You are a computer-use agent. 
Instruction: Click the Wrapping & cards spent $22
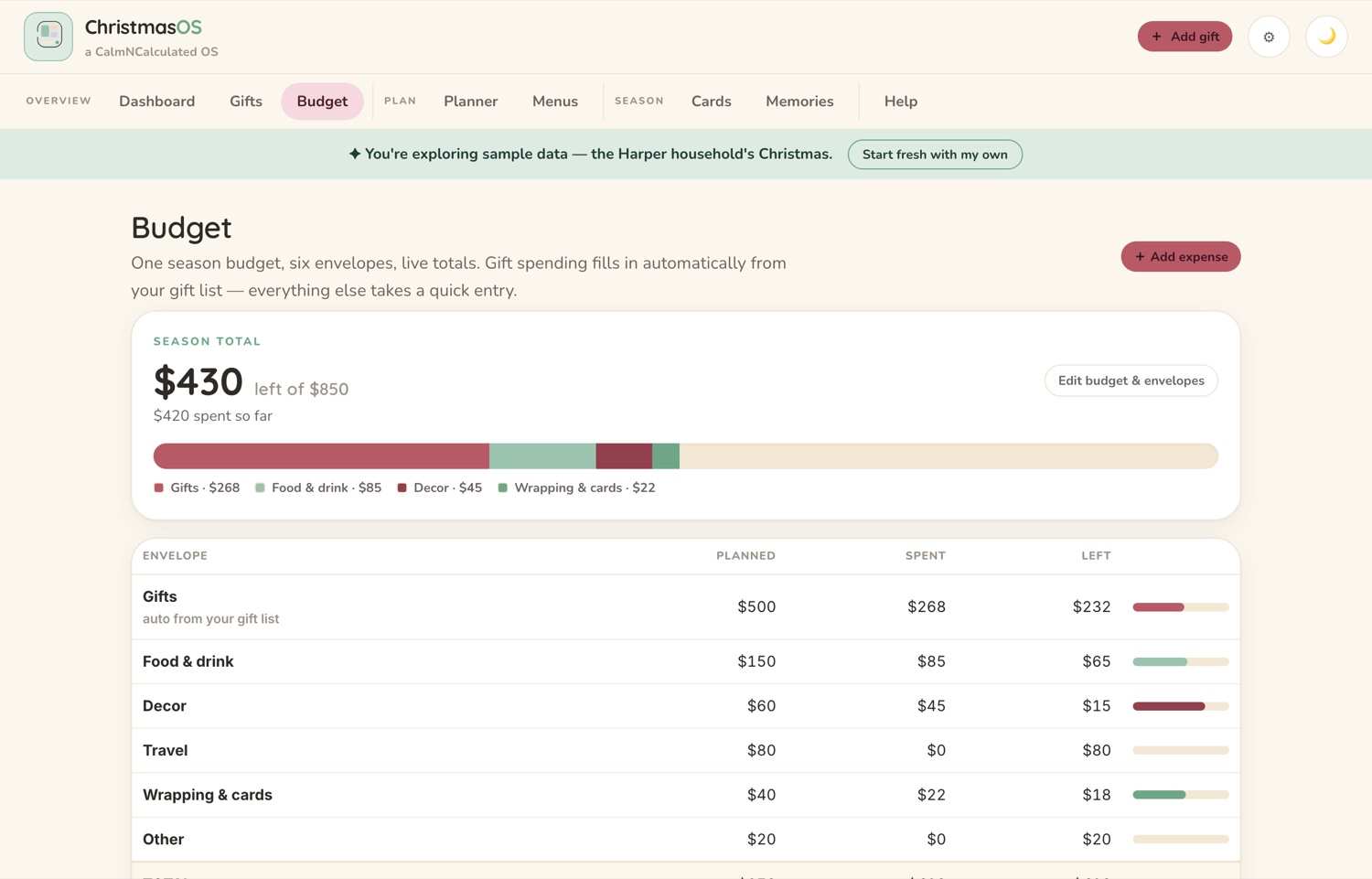tap(931, 795)
